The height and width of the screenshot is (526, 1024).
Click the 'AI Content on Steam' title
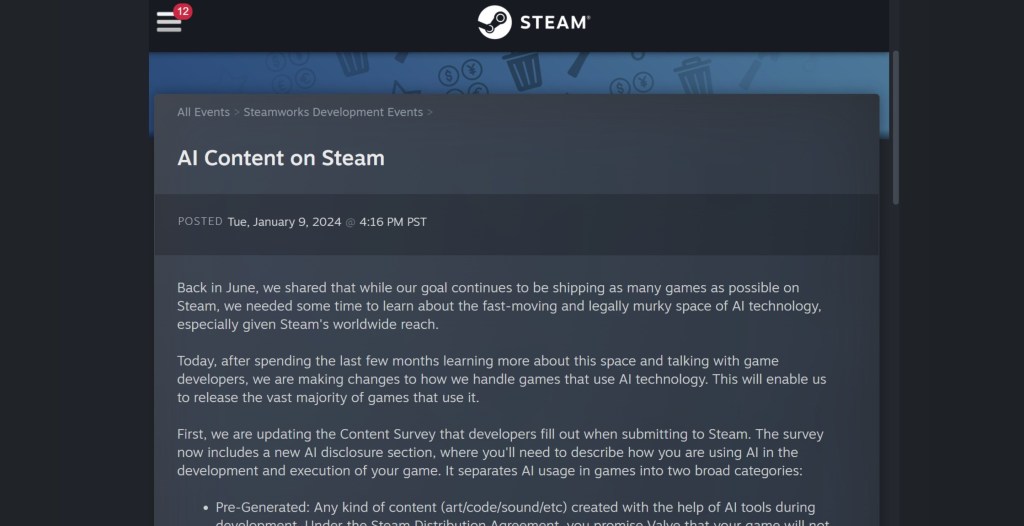(281, 158)
